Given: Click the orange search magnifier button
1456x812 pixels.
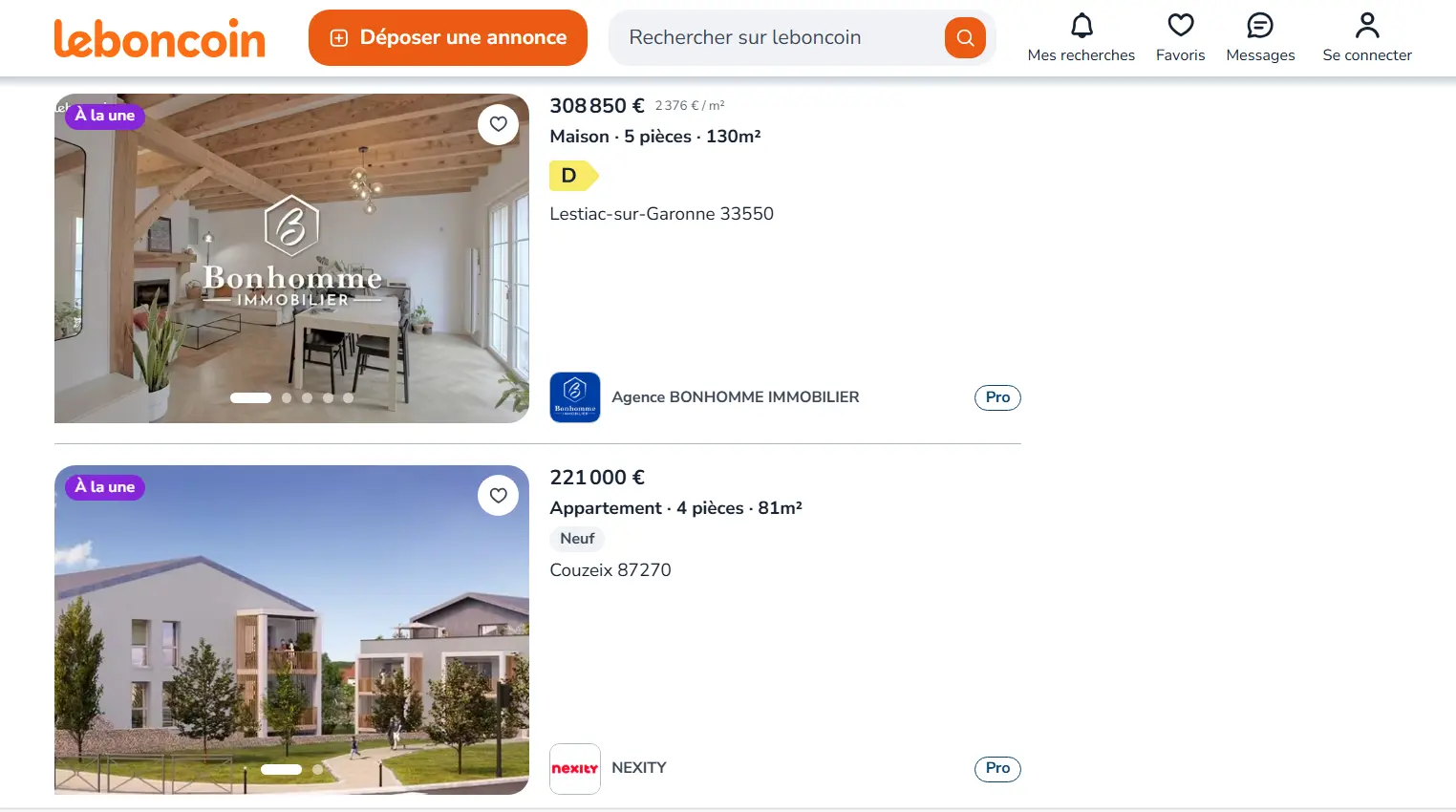Looking at the screenshot, I should pos(965,38).
